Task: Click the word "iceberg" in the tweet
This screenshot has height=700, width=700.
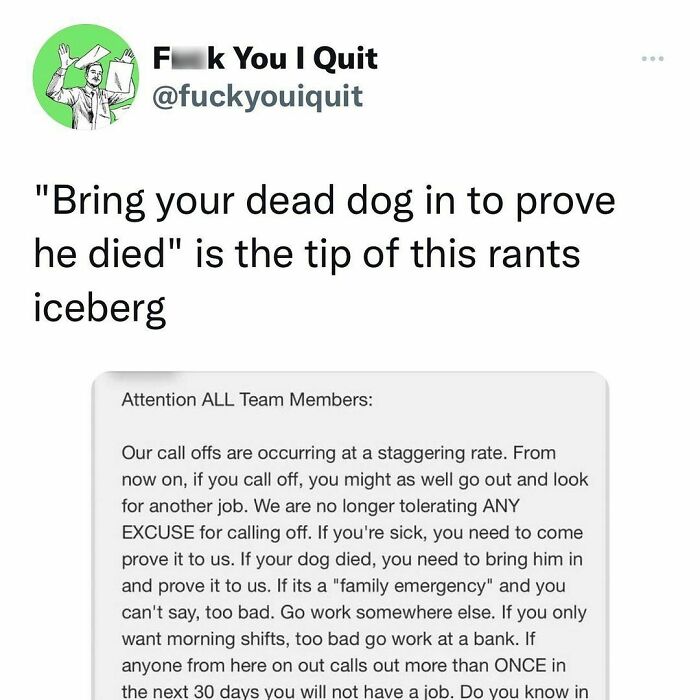Action: click(99, 310)
